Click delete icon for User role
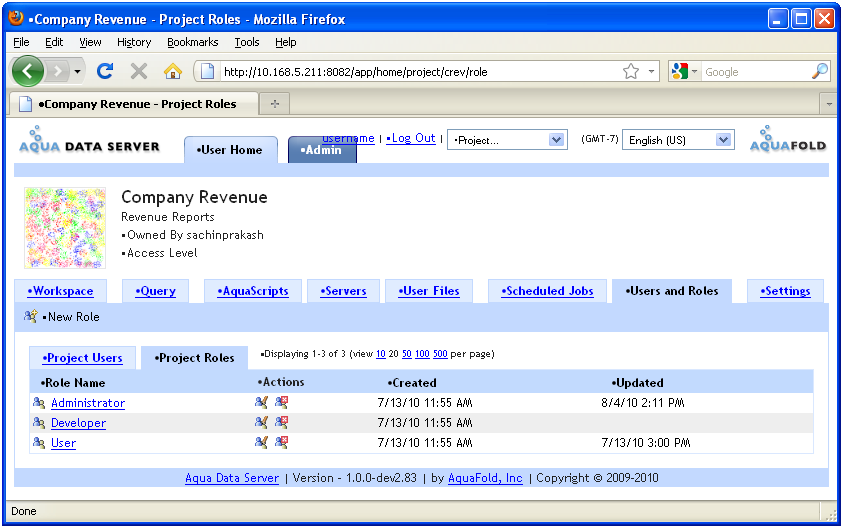Screen dimensions: 844x528 tap(281, 443)
